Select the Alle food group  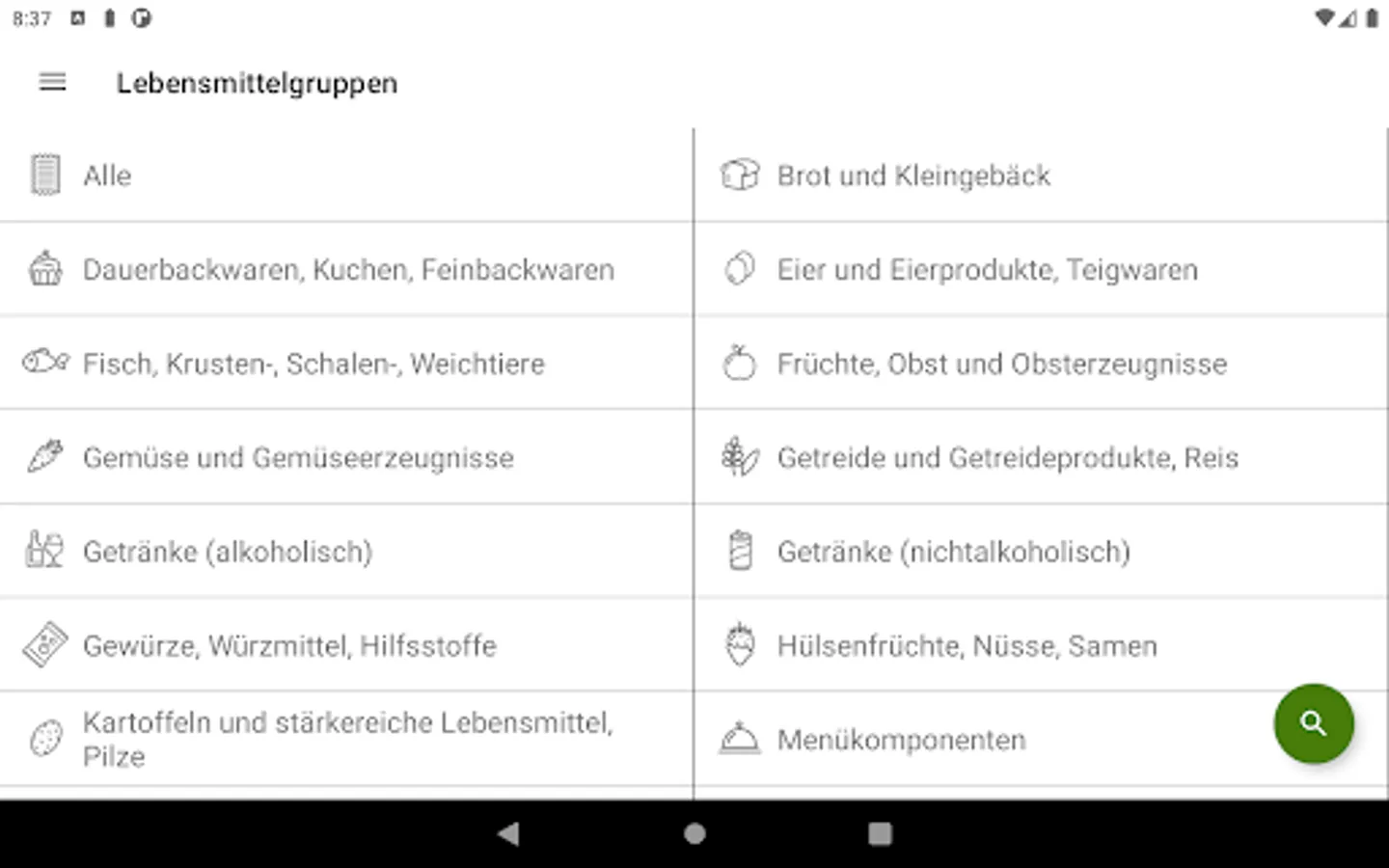tap(346, 176)
